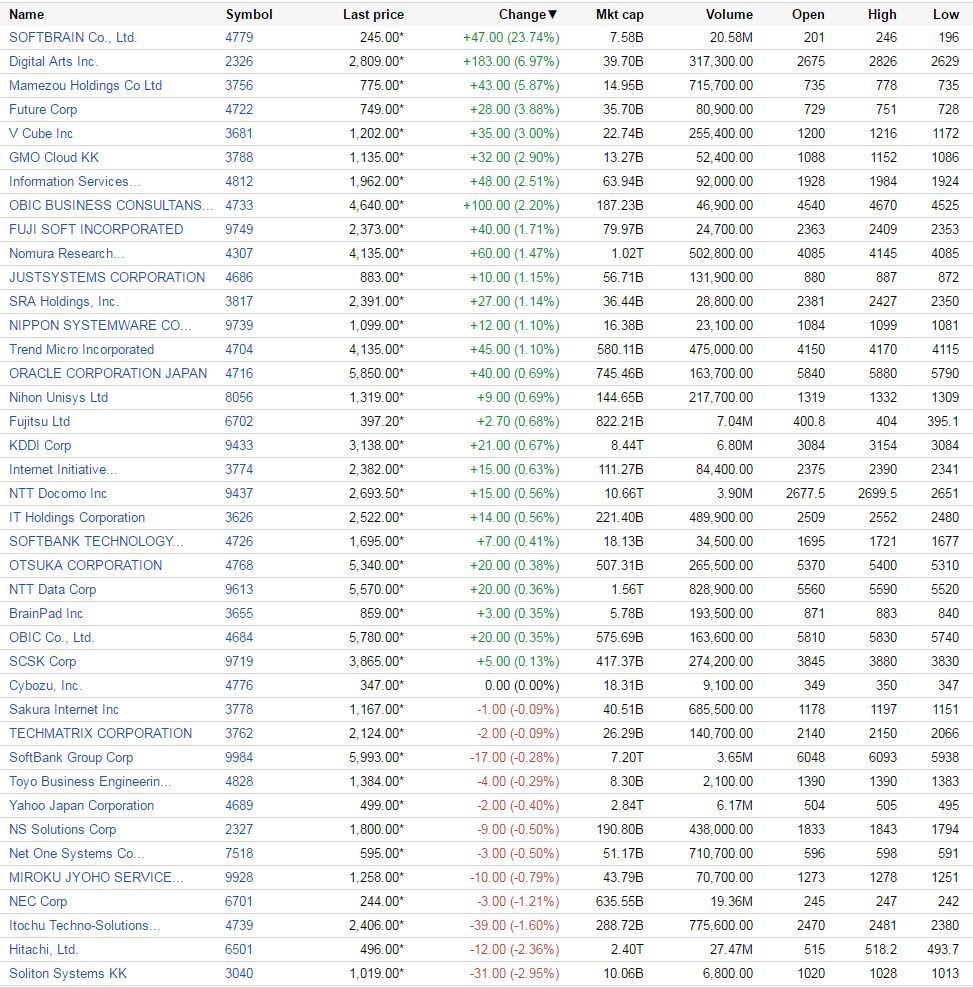Image resolution: width=973 pixels, height=987 pixels.
Task: Sort by the Open column header
Action: pyautogui.click(x=808, y=14)
